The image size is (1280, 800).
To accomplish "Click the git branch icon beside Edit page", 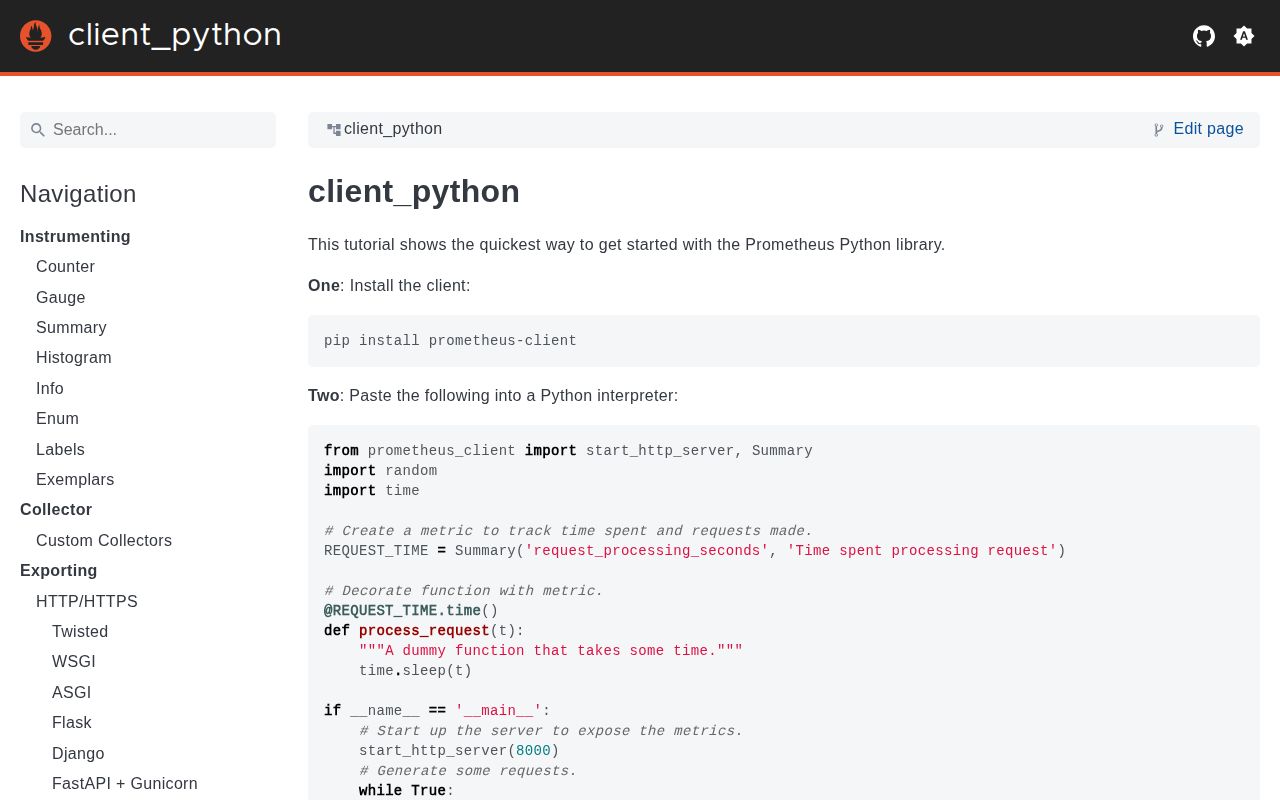I will (x=1158, y=130).
